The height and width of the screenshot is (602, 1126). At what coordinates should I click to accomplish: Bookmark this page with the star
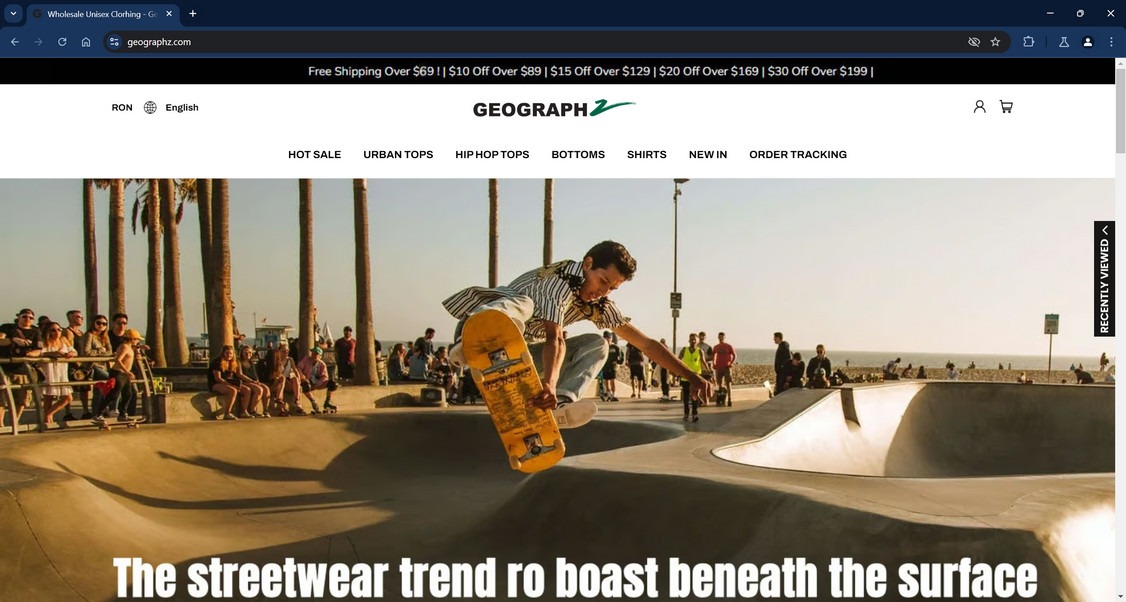tap(995, 42)
